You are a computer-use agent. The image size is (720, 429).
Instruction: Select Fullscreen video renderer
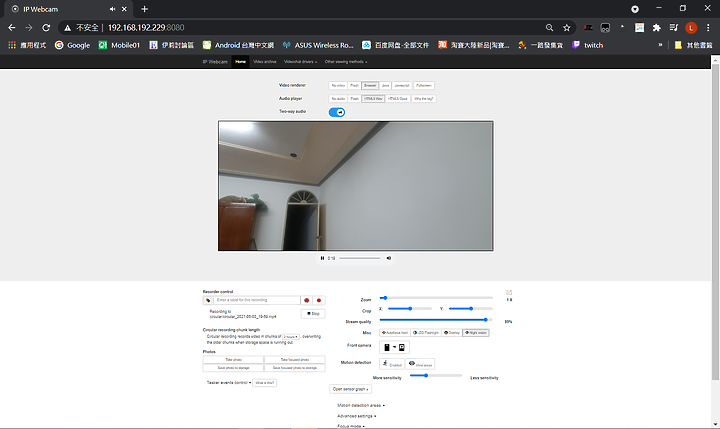tap(423, 85)
